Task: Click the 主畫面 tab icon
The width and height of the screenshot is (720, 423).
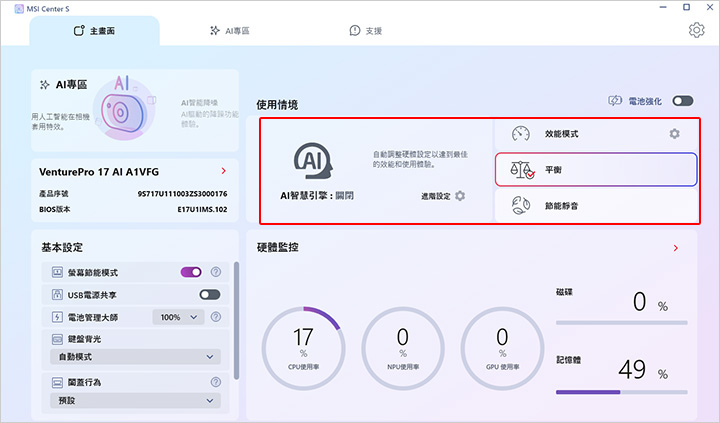Action: click(x=79, y=30)
